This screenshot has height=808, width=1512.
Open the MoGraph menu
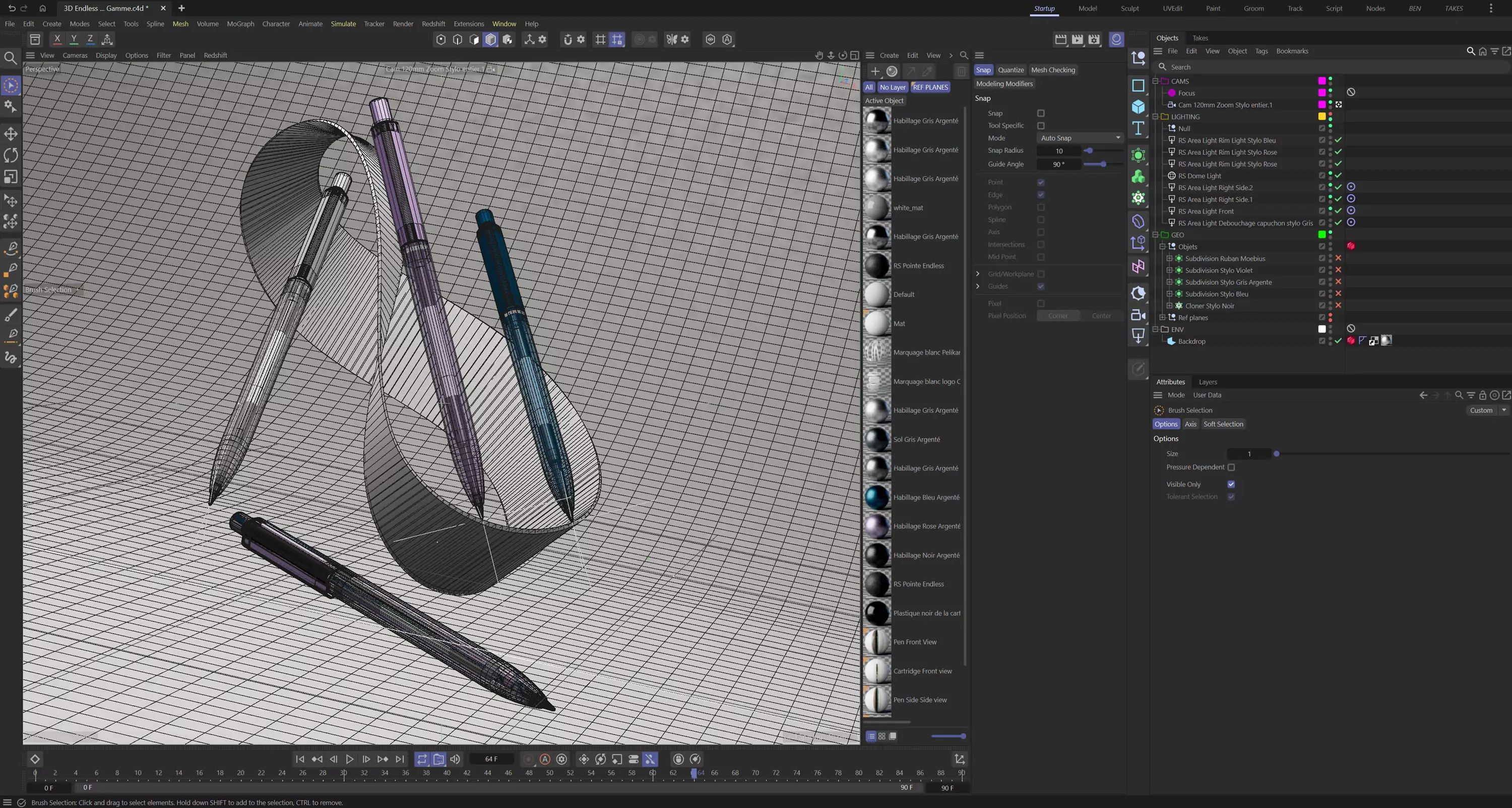pos(240,24)
